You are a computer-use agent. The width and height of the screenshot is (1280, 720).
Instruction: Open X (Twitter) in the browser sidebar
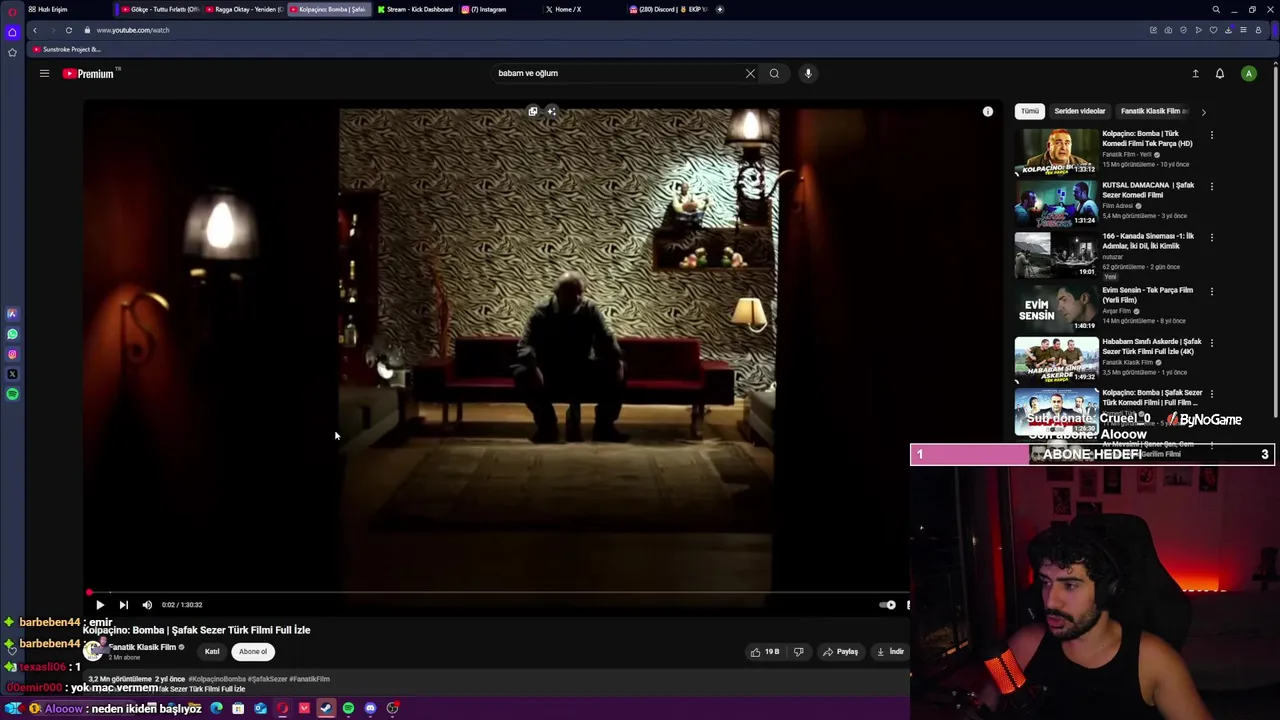click(x=12, y=374)
